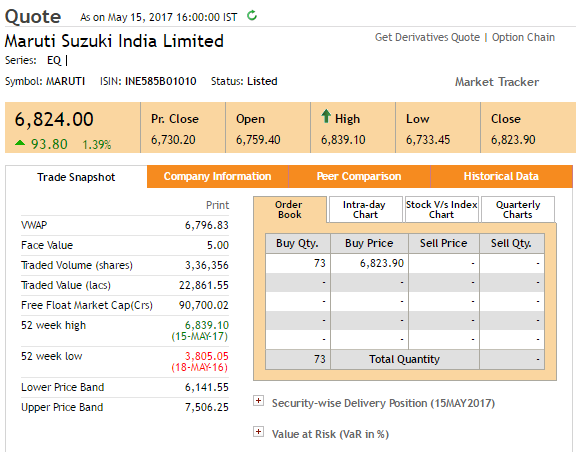The height and width of the screenshot is (452, 583).
Task: Switch to Company Information tab
Action: [218, 176]
